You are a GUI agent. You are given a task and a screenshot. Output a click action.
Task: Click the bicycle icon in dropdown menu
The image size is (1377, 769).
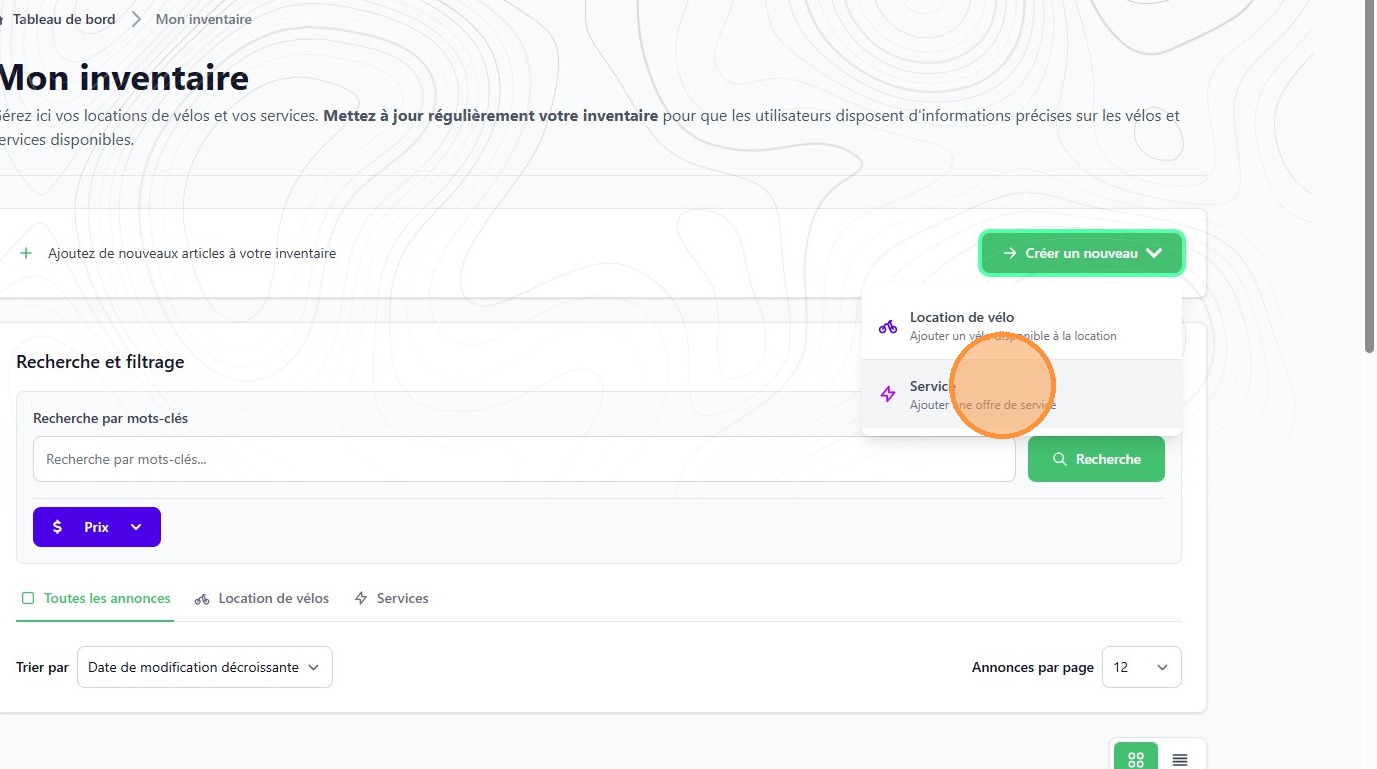coord(888,326)
